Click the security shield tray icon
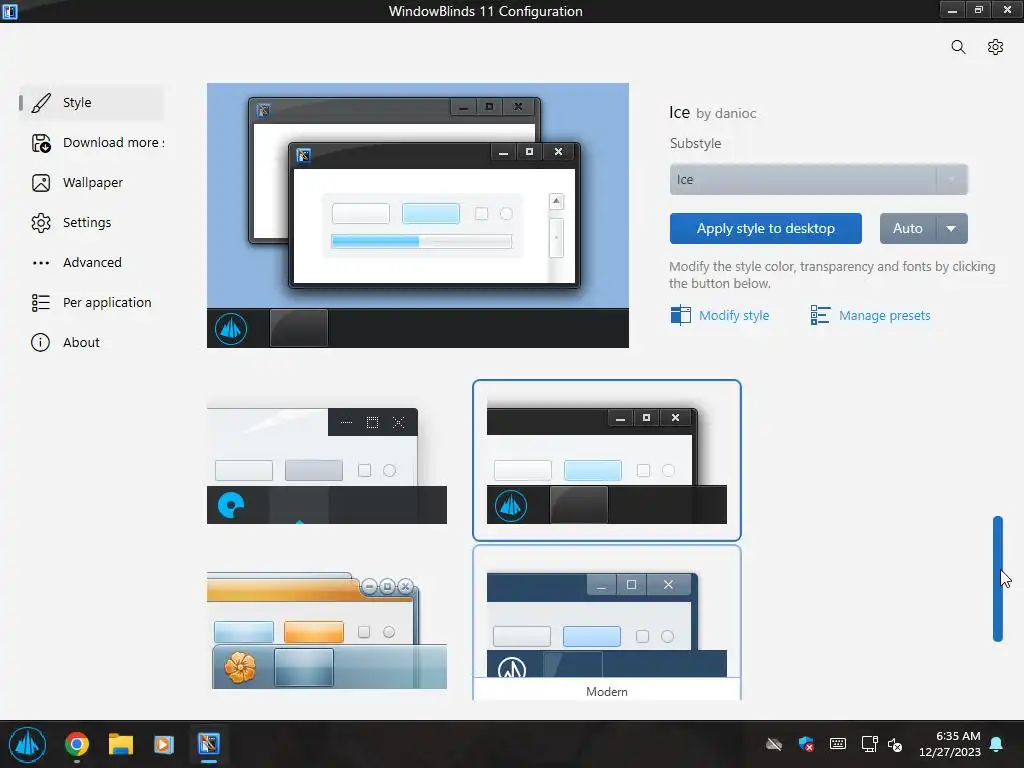 coord(806,744)
